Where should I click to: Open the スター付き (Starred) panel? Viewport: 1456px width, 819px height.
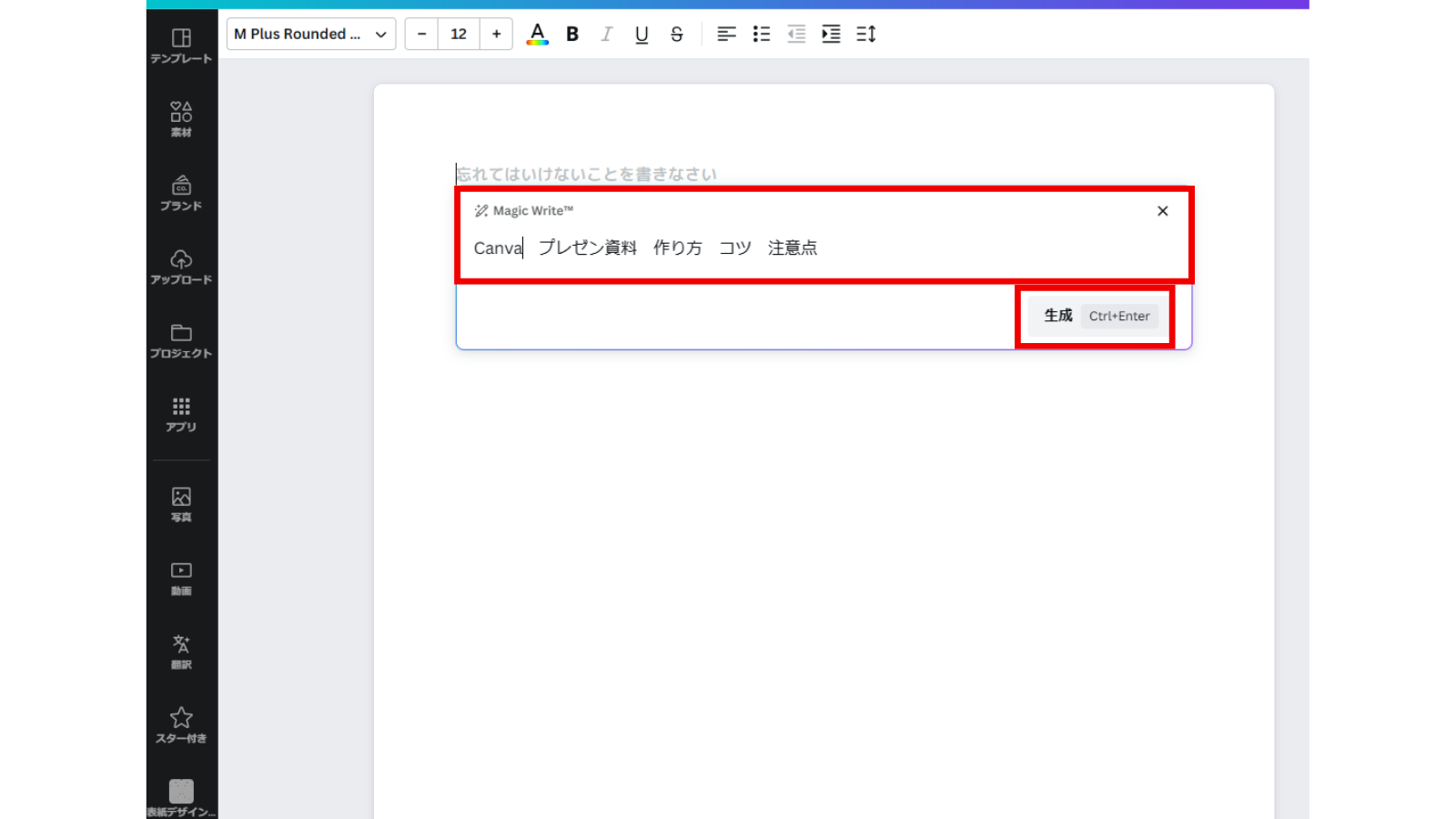tap(181, 725)
